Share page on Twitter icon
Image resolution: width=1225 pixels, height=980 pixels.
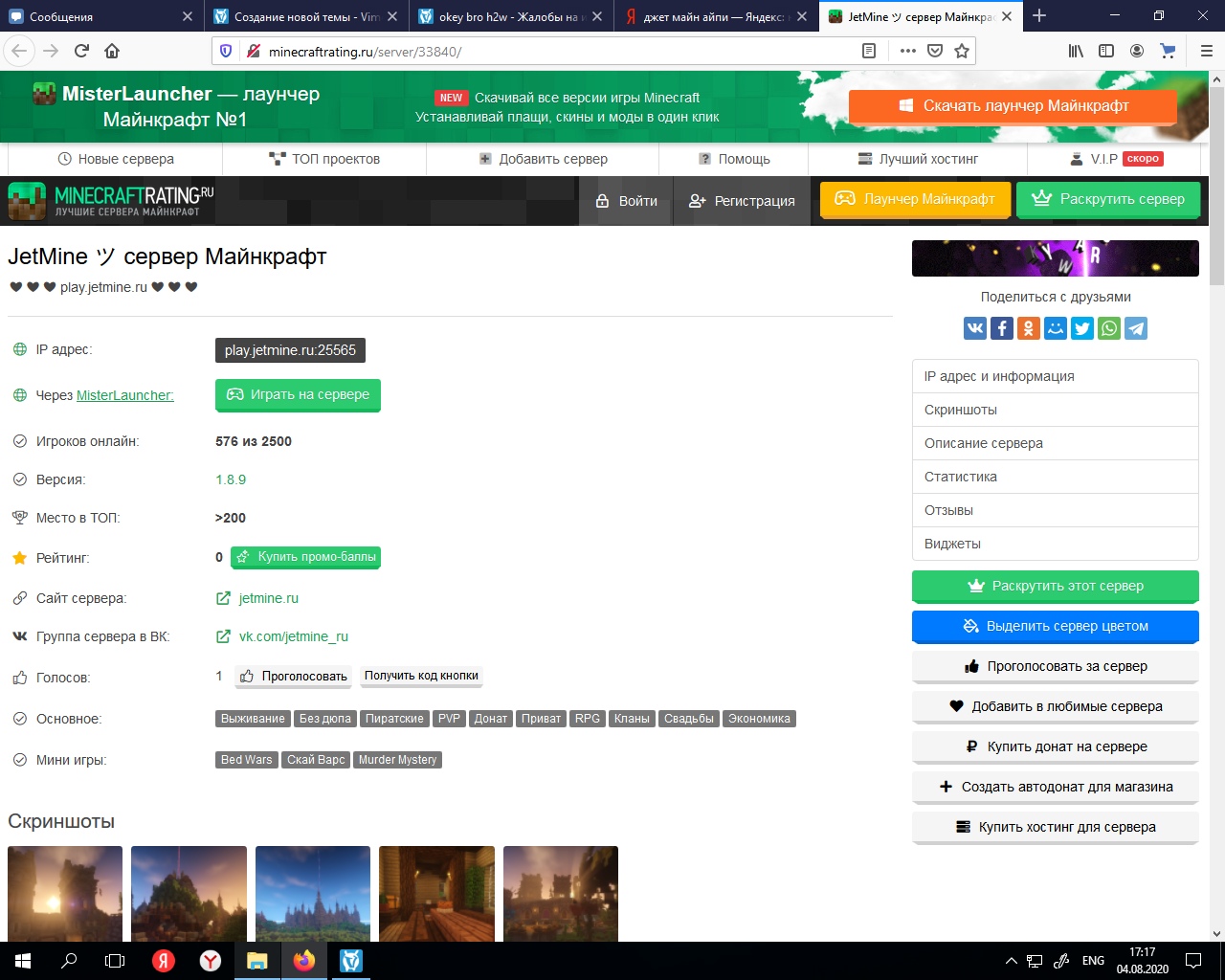click(1082, 328)
